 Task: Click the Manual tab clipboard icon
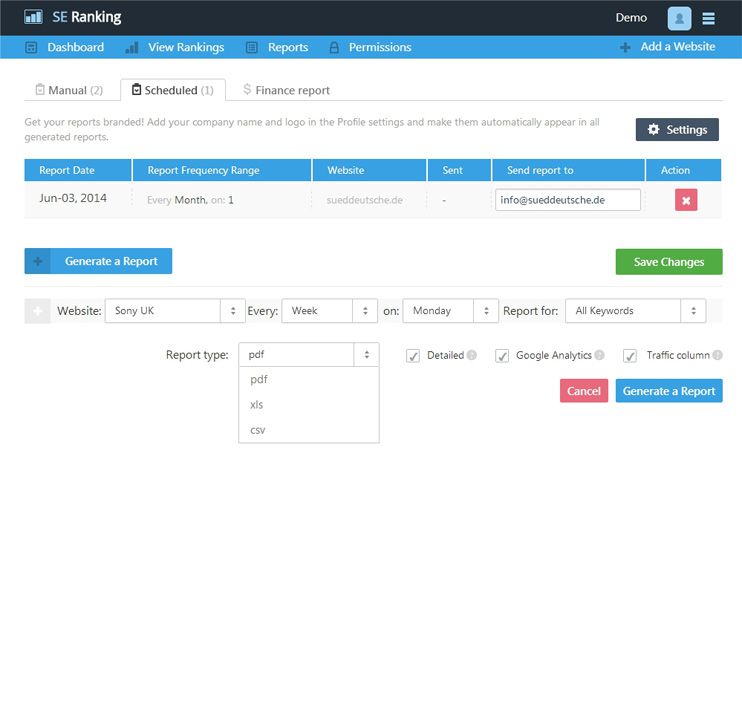click(40, 89)
